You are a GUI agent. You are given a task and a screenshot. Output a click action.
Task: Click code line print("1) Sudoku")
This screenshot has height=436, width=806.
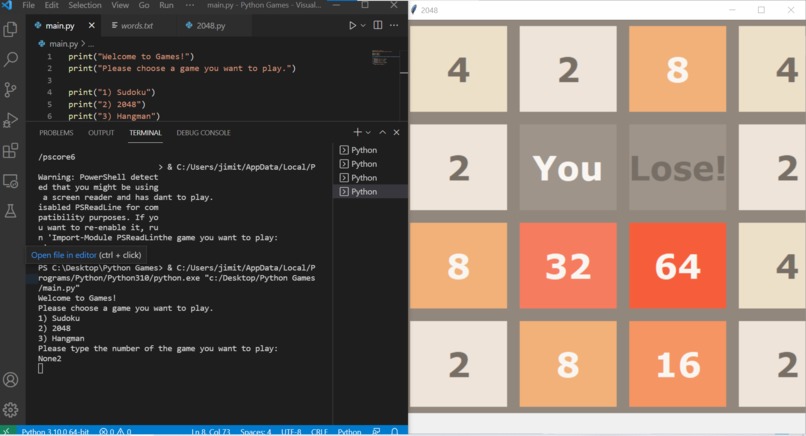112,92
